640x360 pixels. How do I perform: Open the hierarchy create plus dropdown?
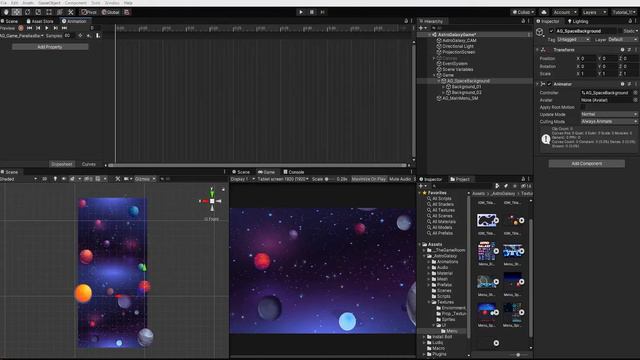[x=423, y=28]
